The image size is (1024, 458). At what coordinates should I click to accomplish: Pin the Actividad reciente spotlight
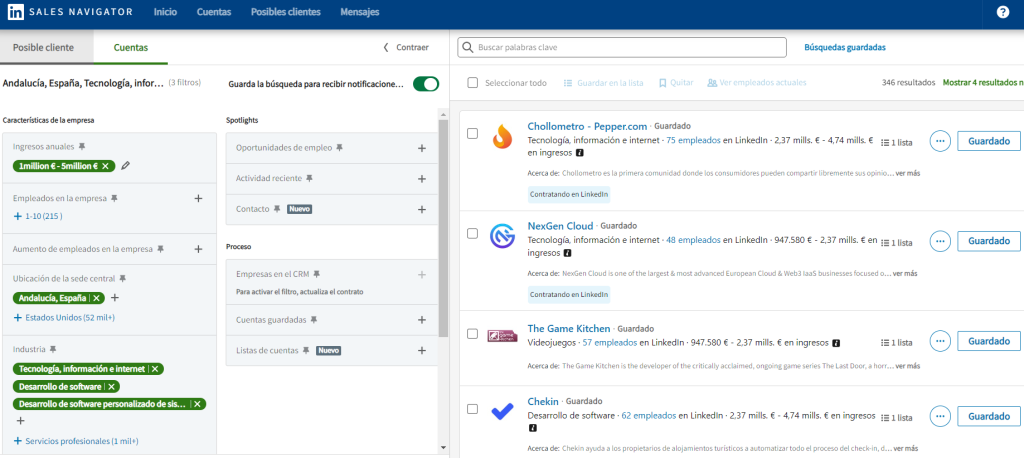[310, 178]
